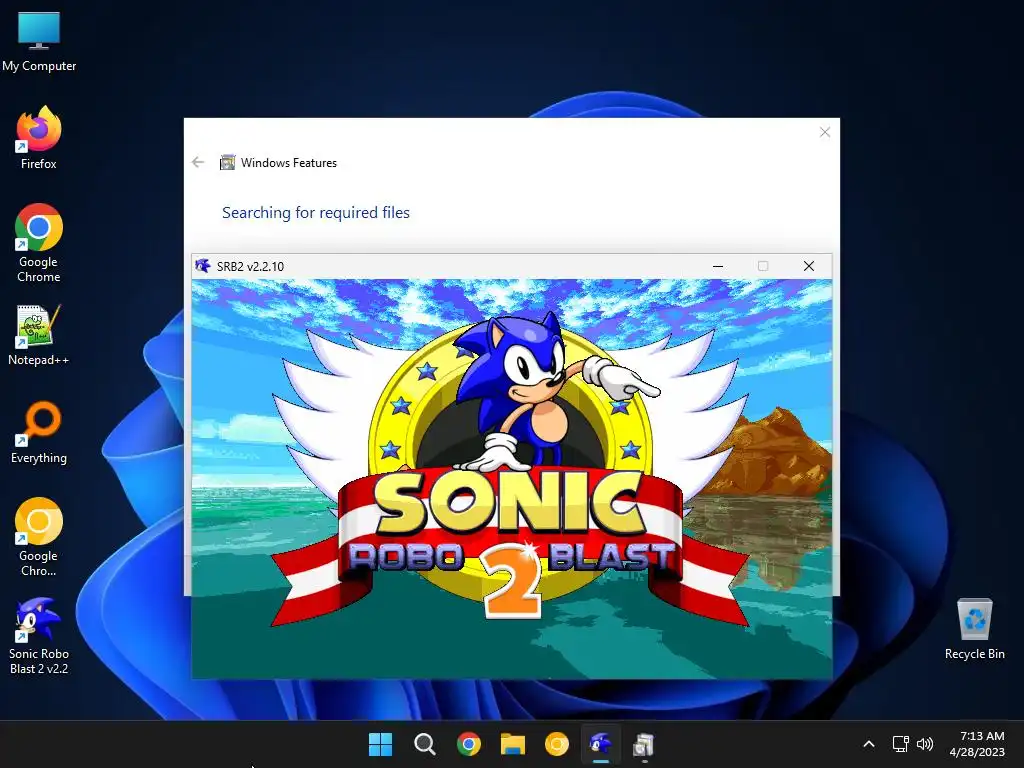The width and height of the screenshot is (1024, 768).
Task: Select the Everything search desktop icon
Action: (39, 432)
